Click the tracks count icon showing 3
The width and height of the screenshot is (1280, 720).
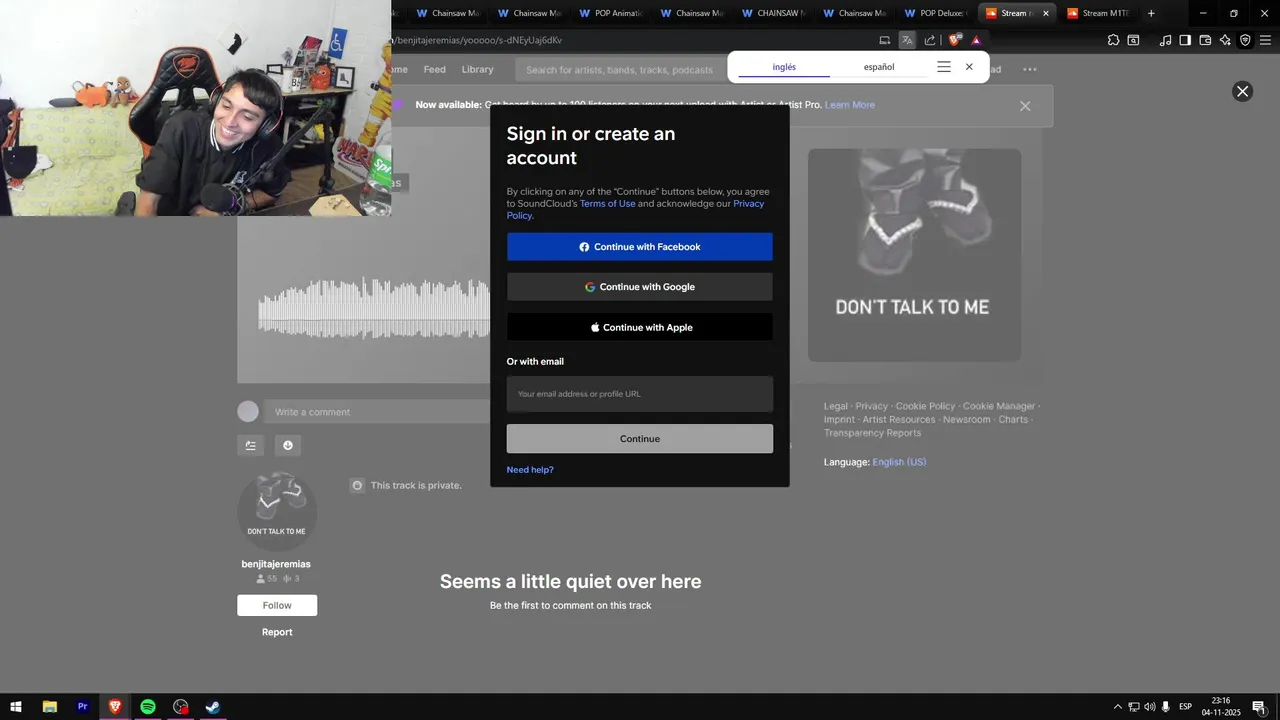pos(287,579)
